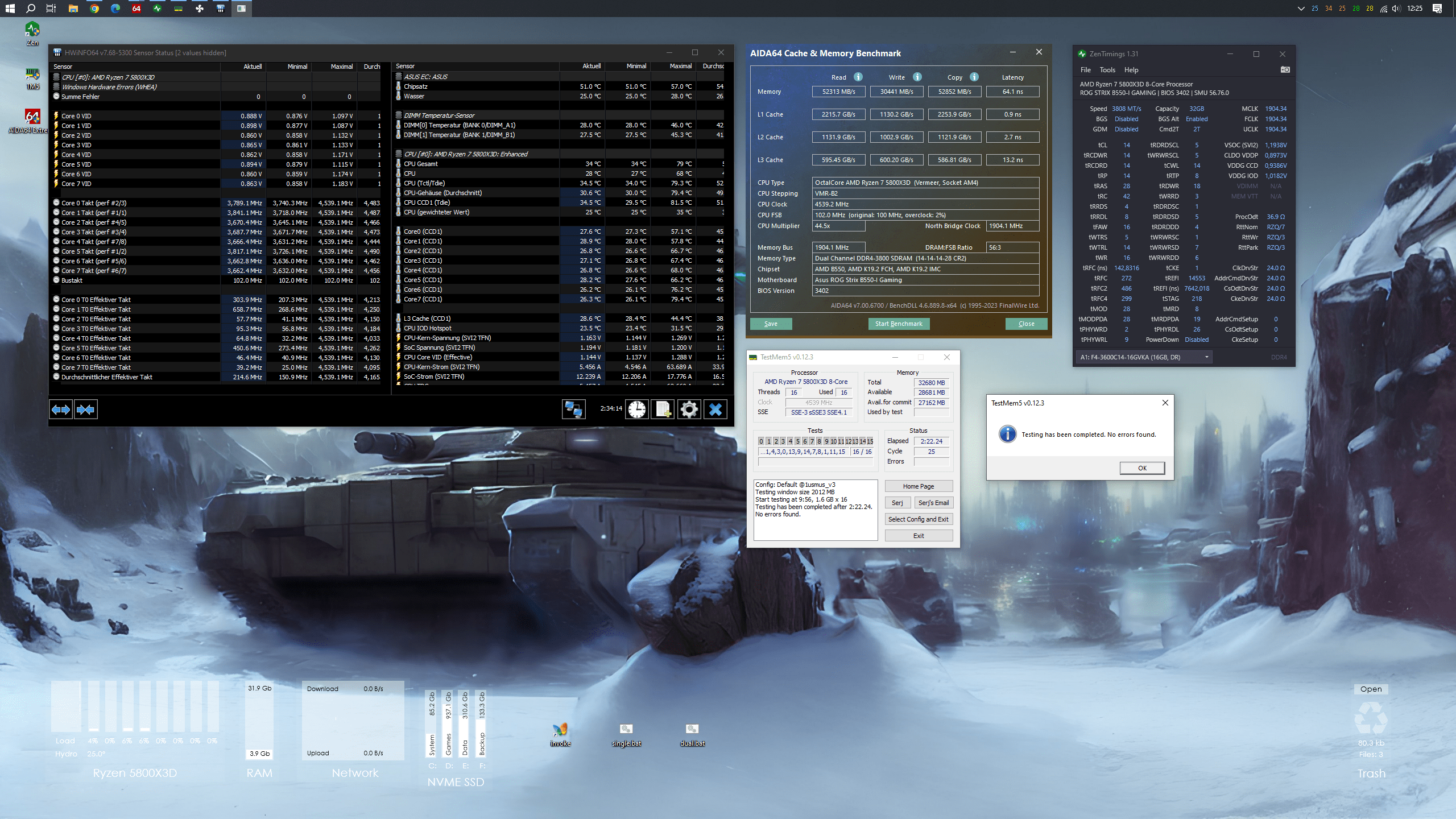The width and height of the screenshot is (1456, 819).
Task: Open ZenTimings Help menu
Action: pyautogui.click(x=1131, y=70)
